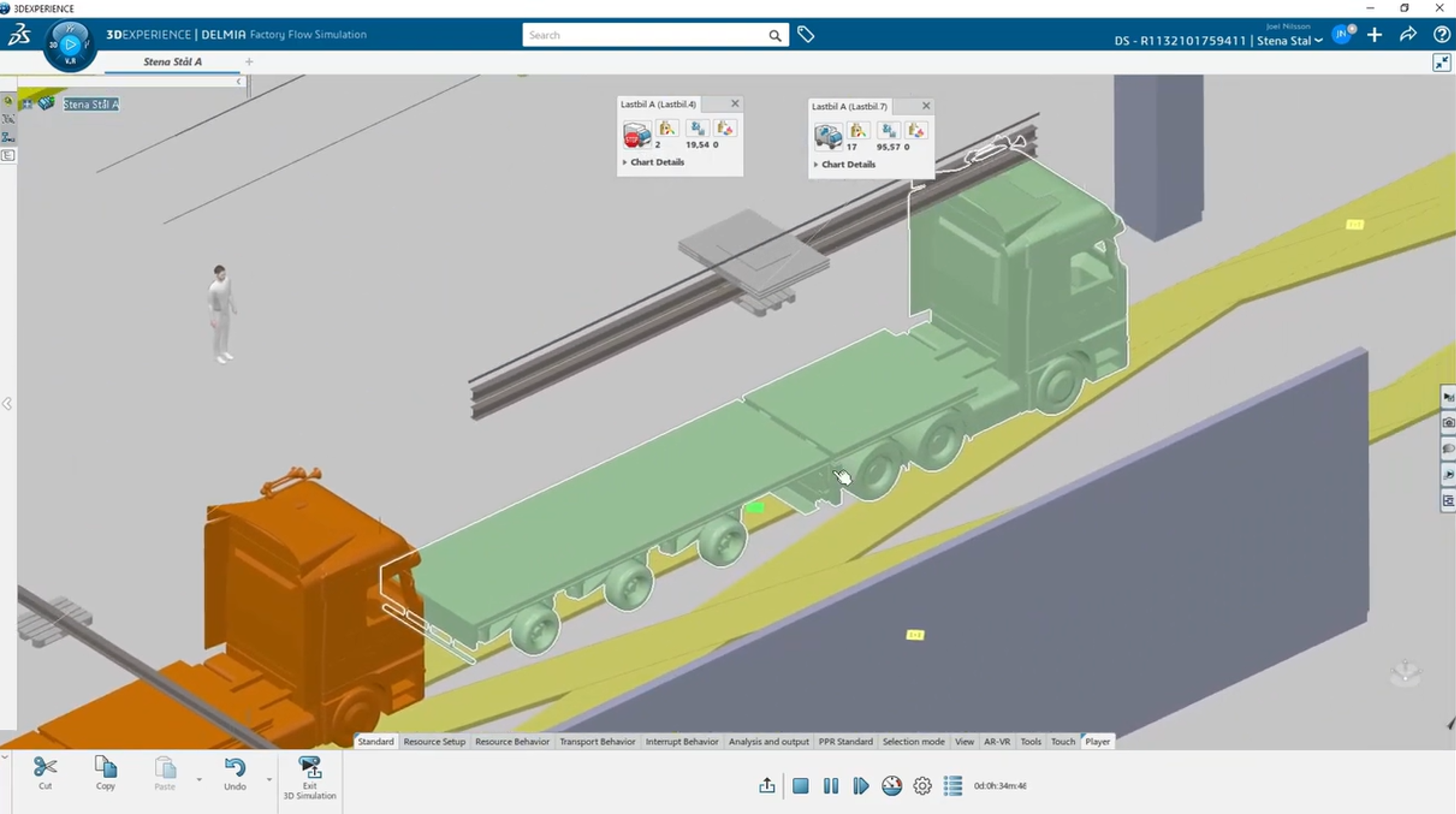Stop the simulation playback
The image size is (1456, 814).
click(800, 786)
